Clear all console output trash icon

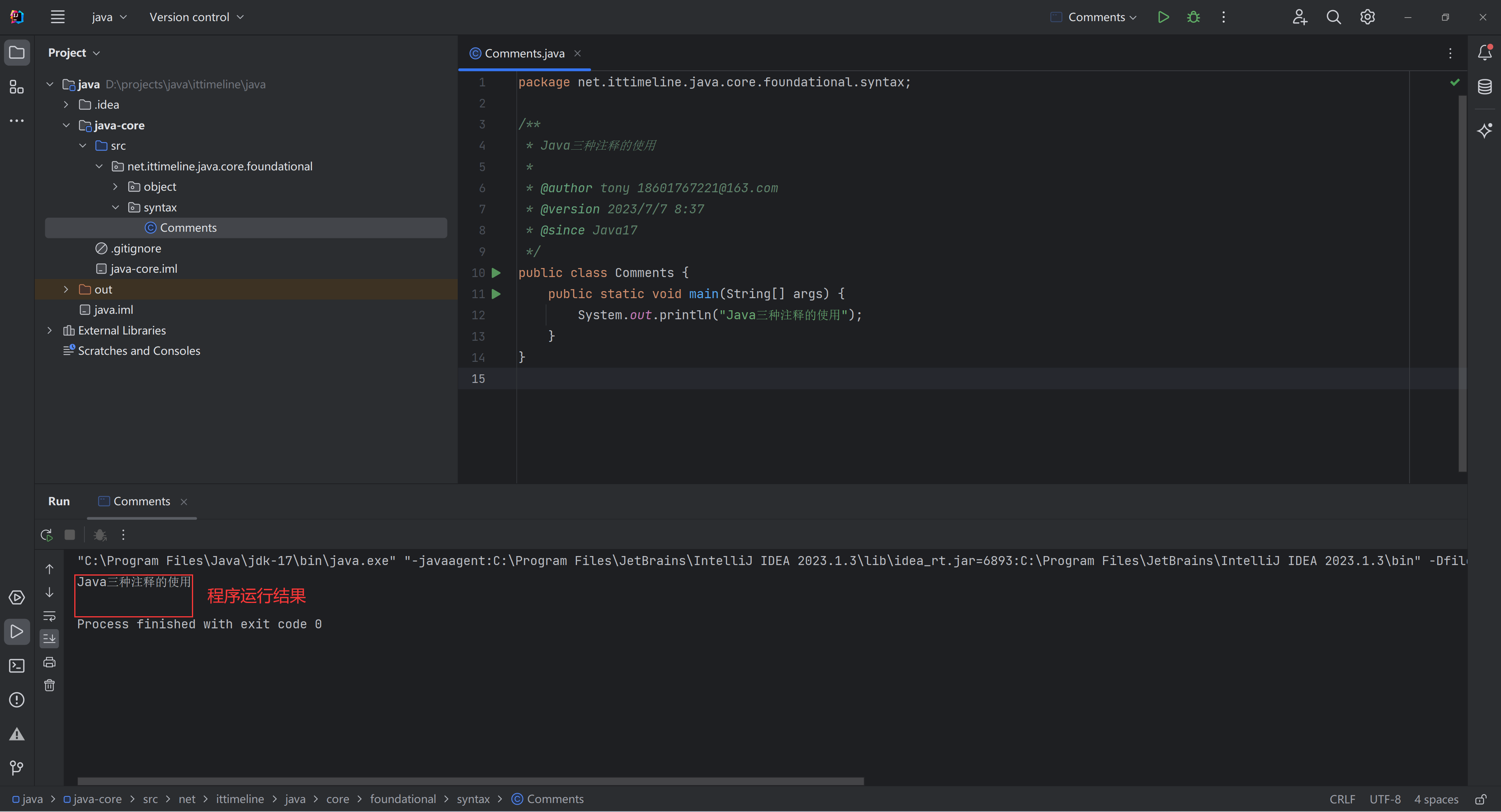(50, 686)
